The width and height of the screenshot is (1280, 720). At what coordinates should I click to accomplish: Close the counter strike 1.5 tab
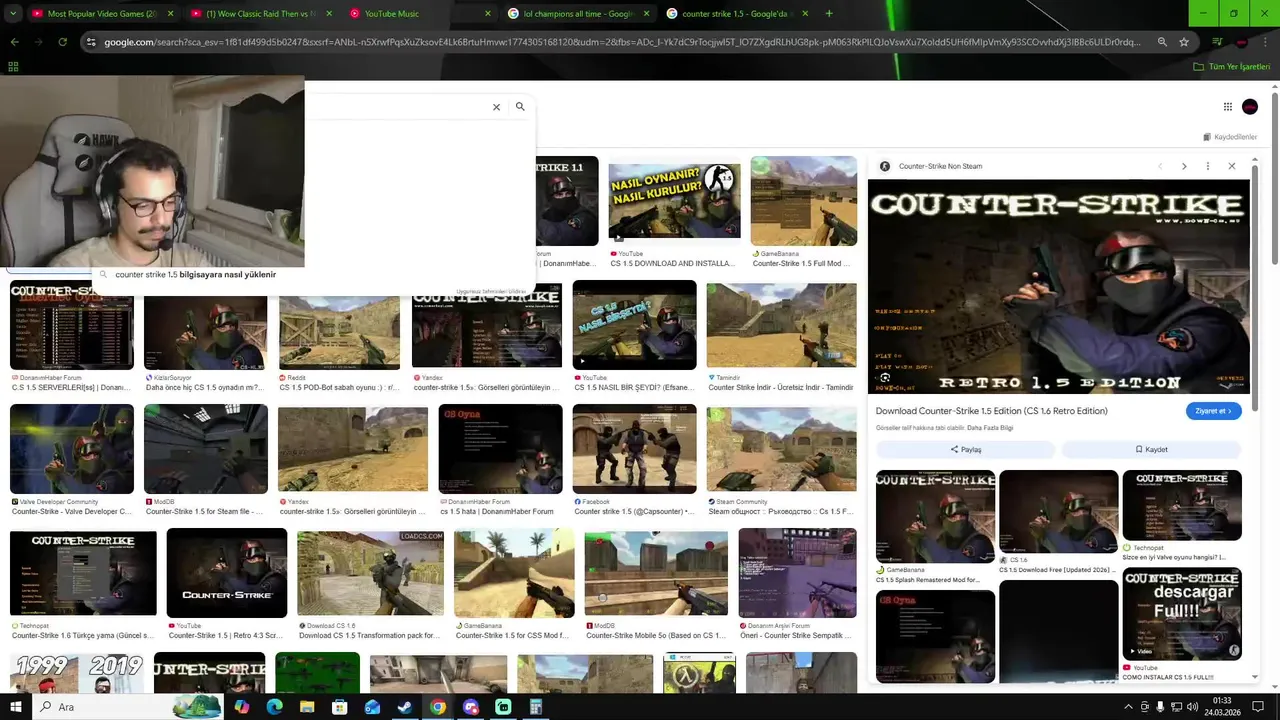[x=806, y=14]
